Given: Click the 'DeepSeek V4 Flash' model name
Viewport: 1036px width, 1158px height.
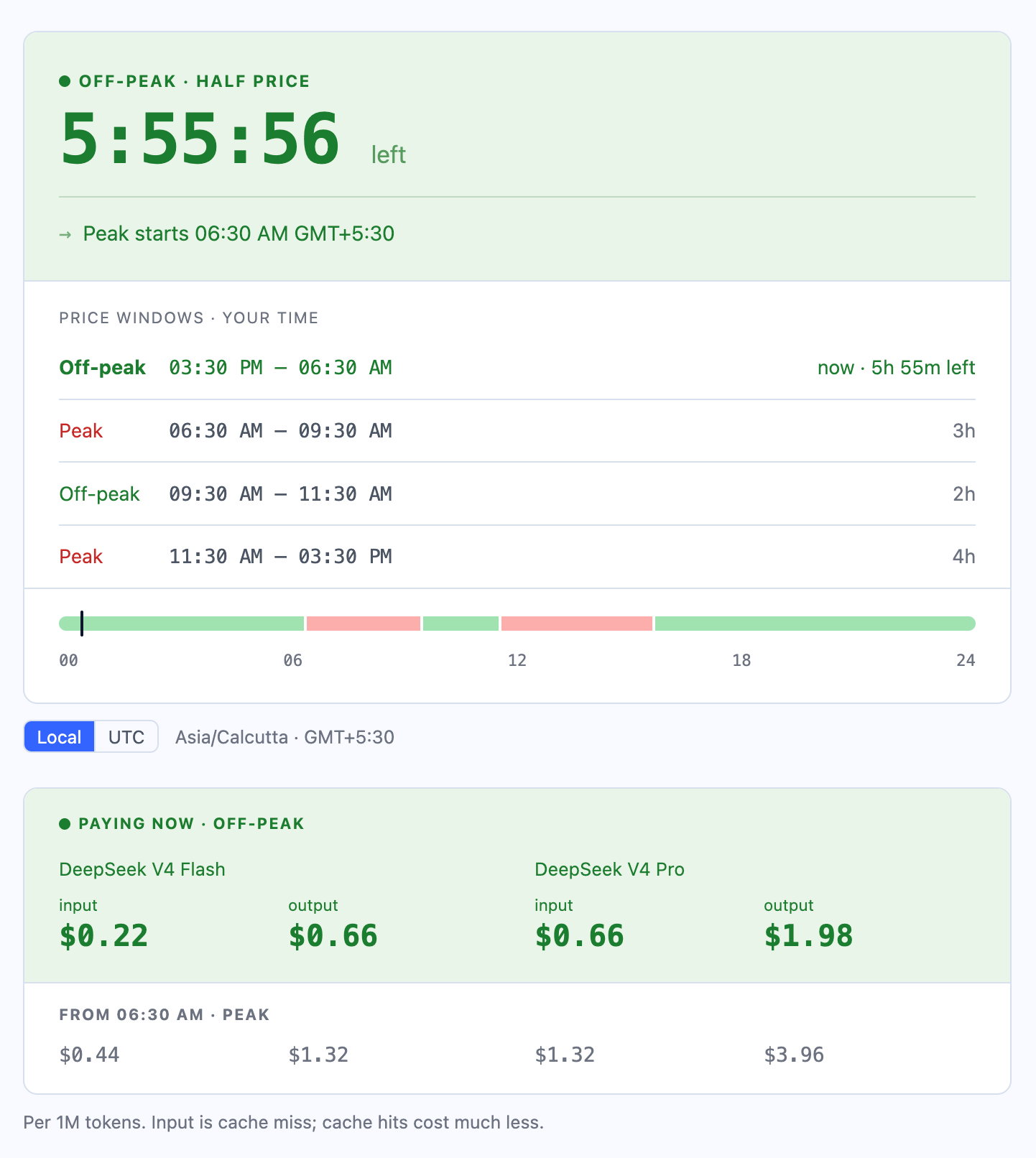Looking at the screenshot, I should point(142,869).
